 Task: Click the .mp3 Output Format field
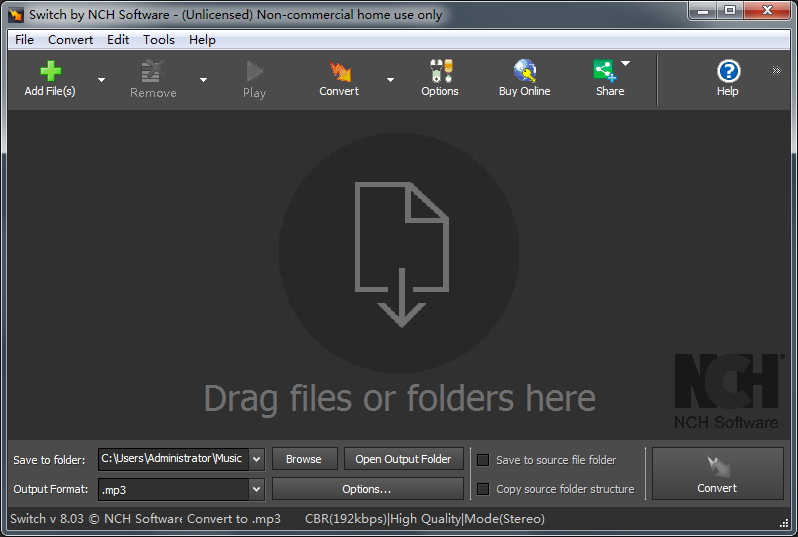pos(173,489)
